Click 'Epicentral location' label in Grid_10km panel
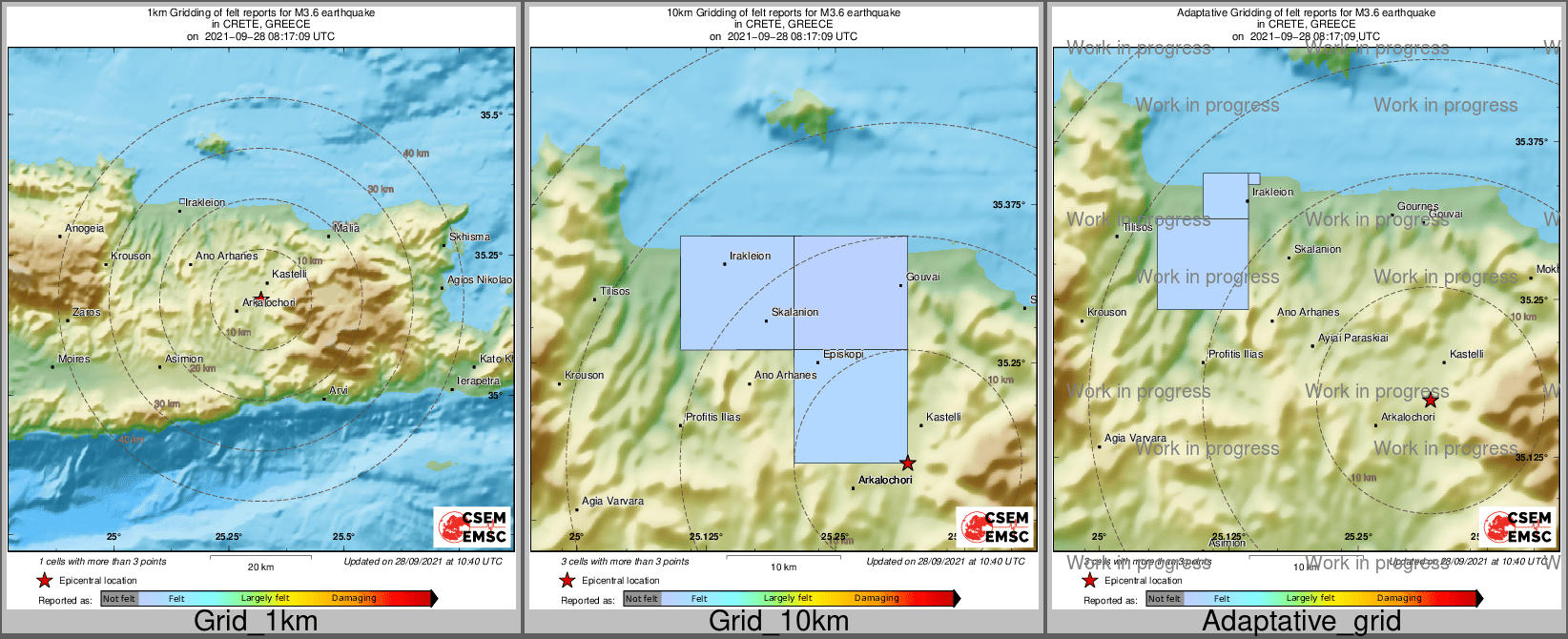 click(621, 580)
